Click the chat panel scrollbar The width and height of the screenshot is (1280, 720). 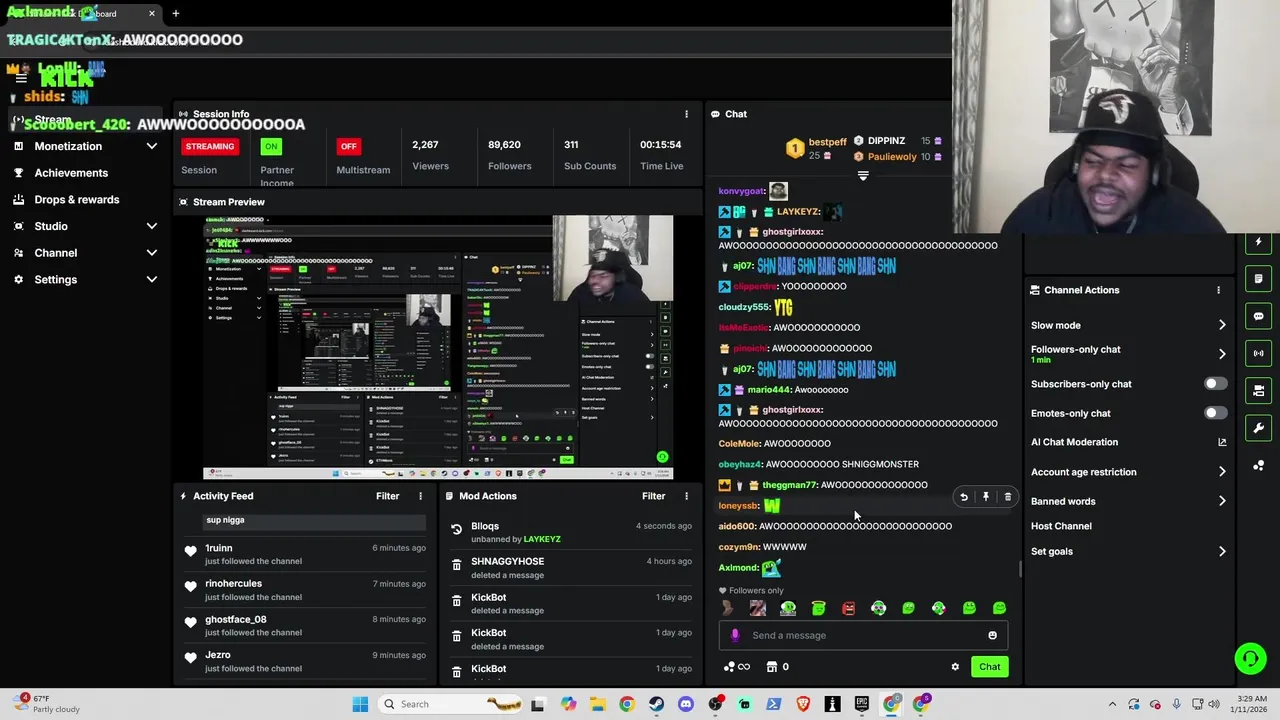click(x=1020, y=569)
